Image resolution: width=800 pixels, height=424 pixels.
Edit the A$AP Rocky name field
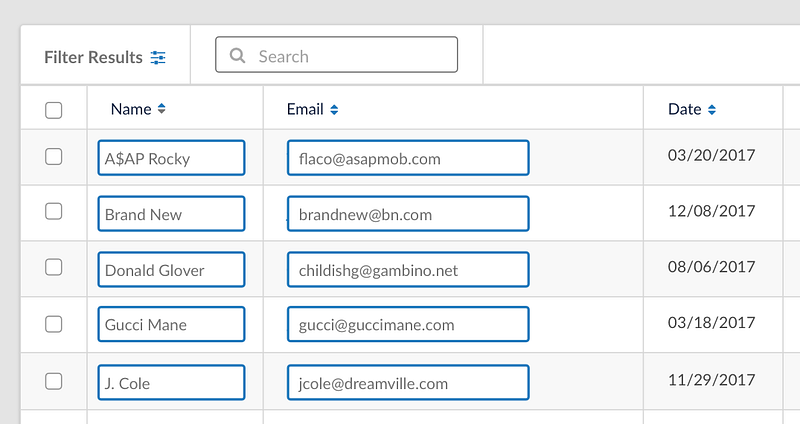tap(171, 158)
